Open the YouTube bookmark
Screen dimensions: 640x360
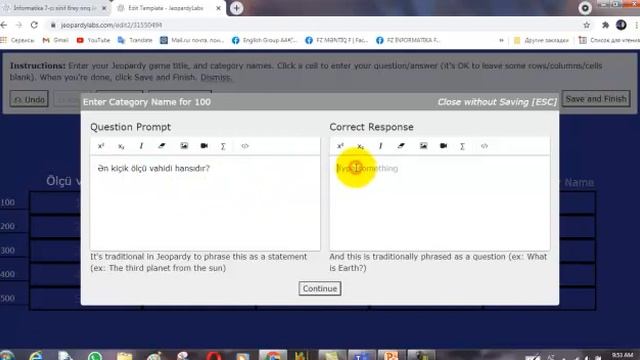coord(93,40)
